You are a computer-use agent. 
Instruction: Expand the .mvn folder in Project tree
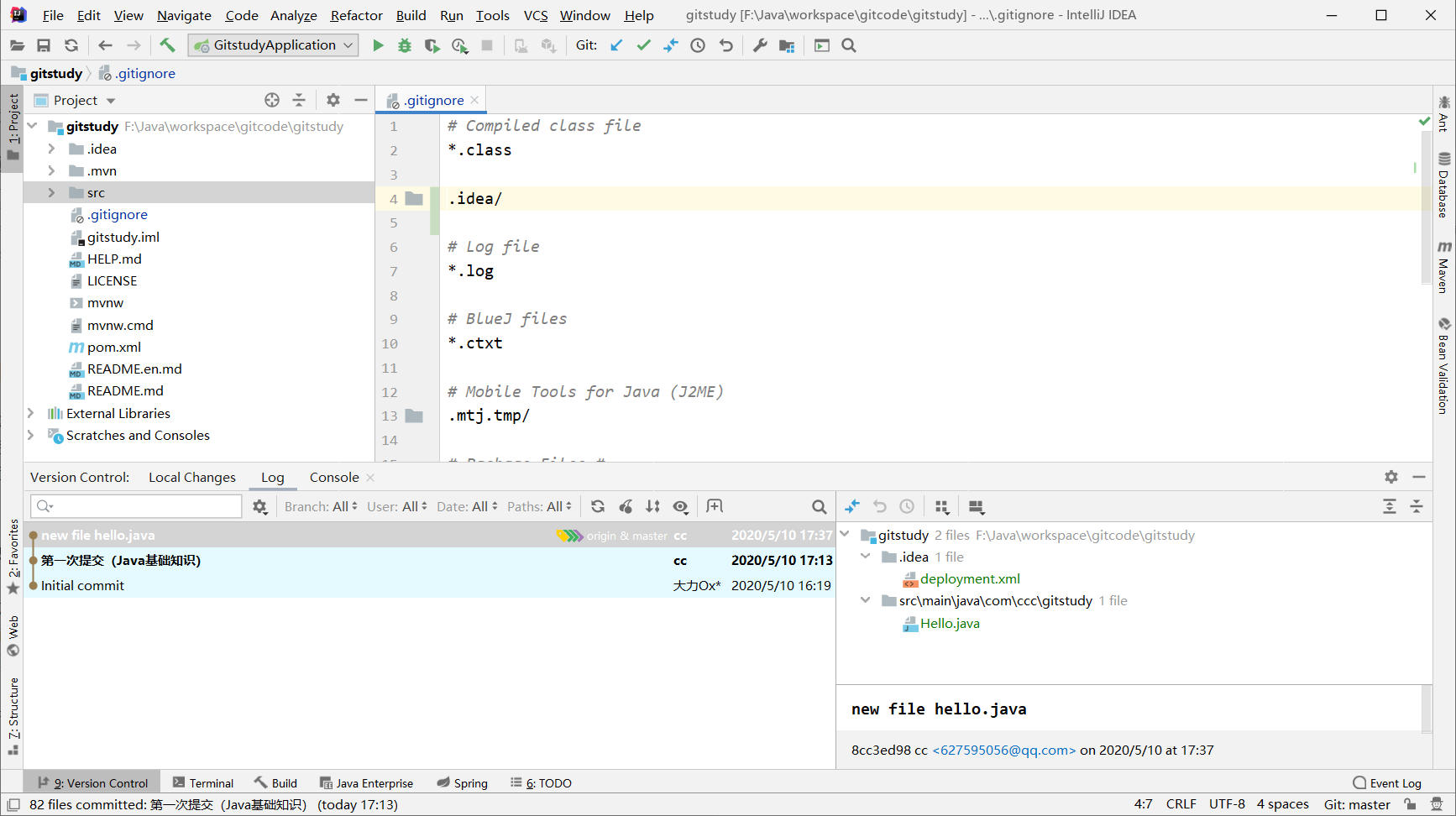51,170
